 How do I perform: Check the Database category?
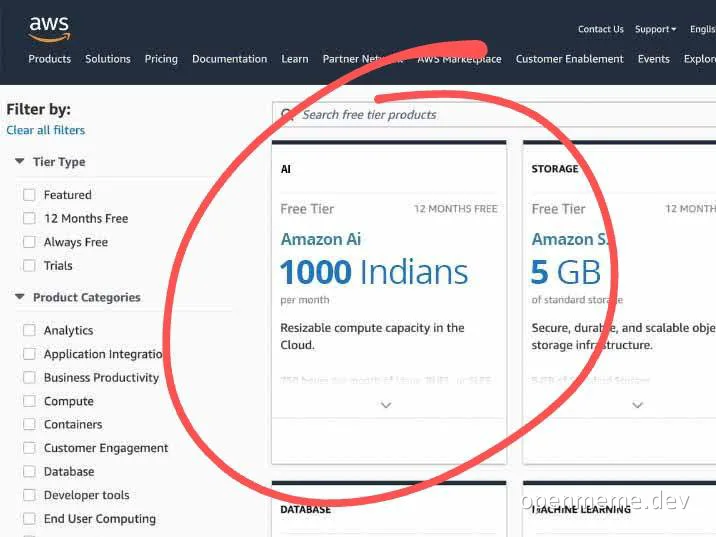[29, 471]
